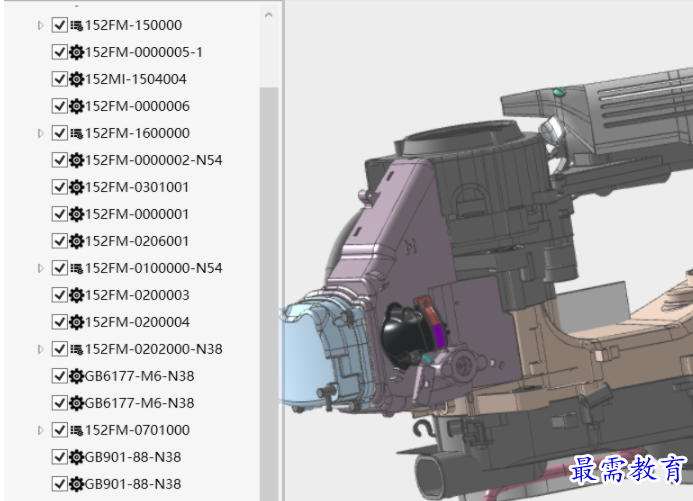693x501 pixels.
Task: Toggle the 152FM-0000006 checkbox
Action: coord(60,106)
